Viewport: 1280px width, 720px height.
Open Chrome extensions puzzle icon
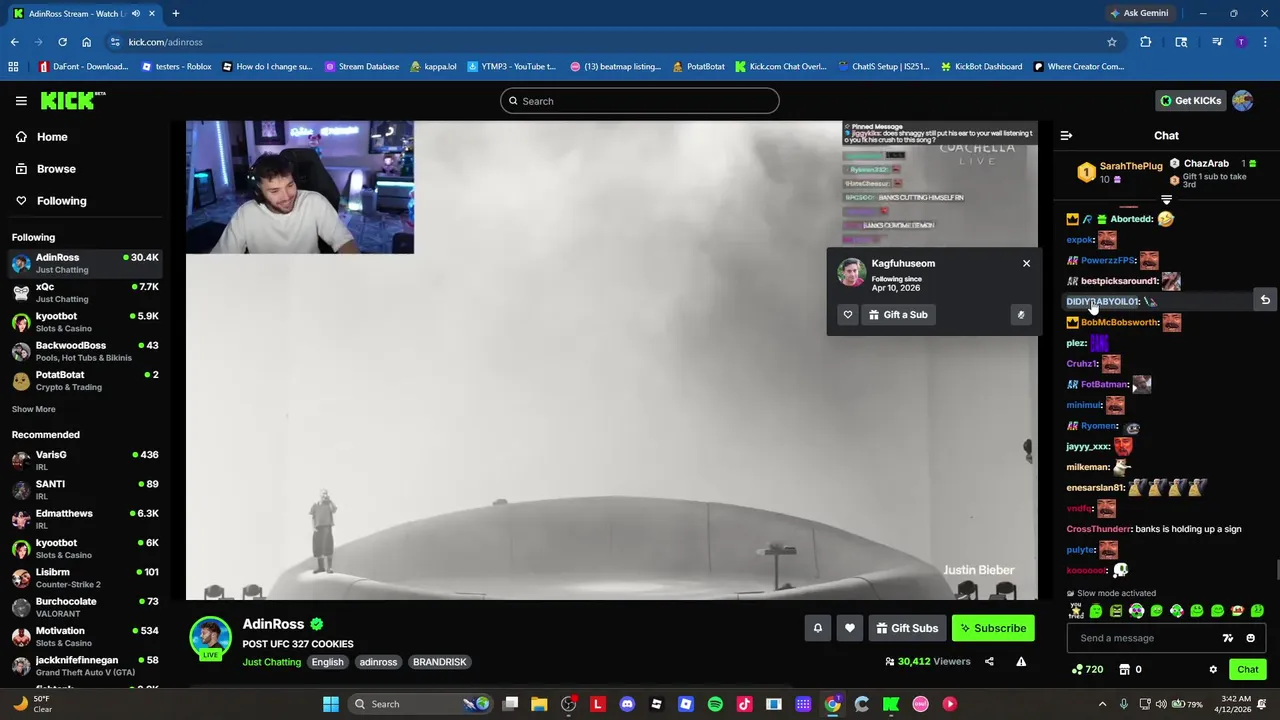[1146, 42]
